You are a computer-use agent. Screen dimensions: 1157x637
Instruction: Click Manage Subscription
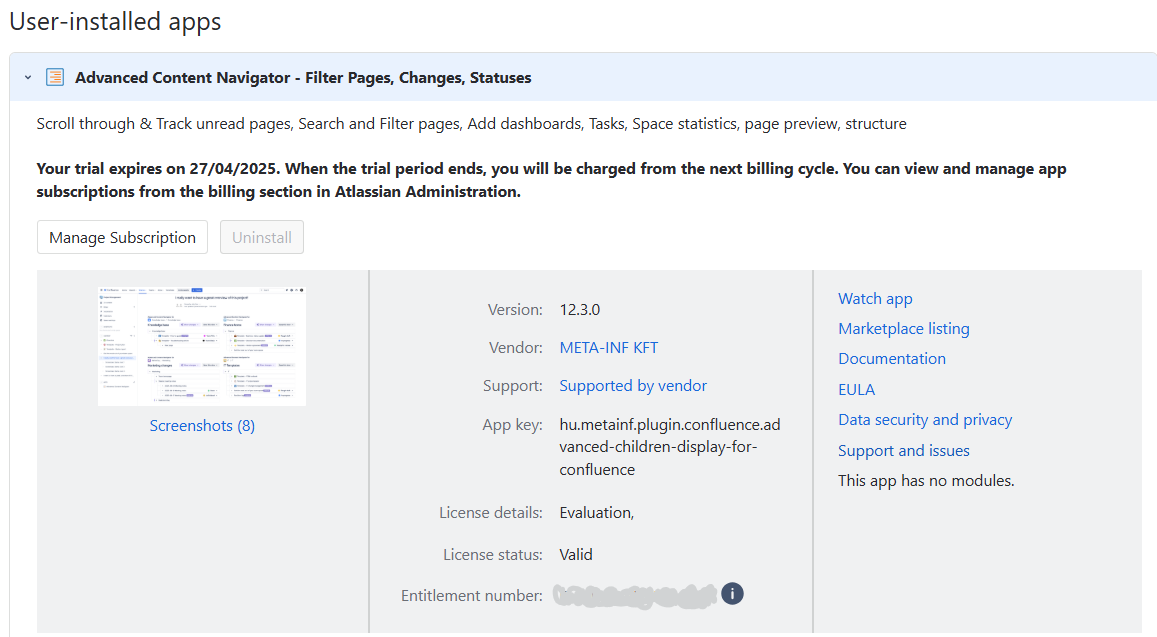click(x=122, y=237)
